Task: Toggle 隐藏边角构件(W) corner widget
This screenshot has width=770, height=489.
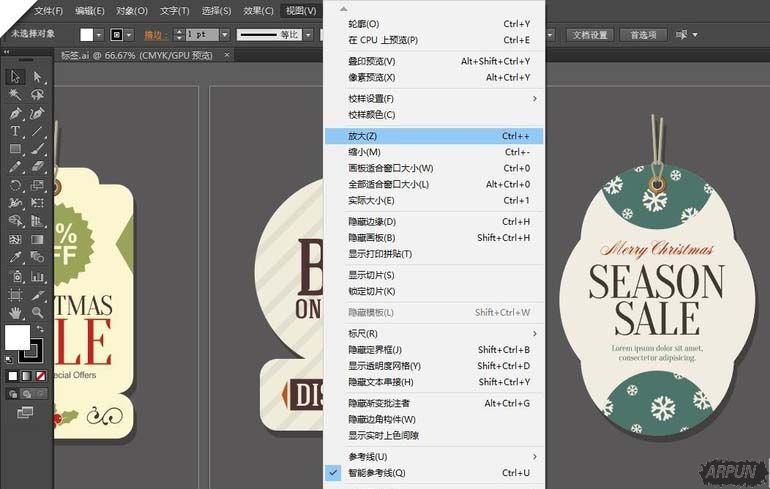Action: click(x=434, y=419)
